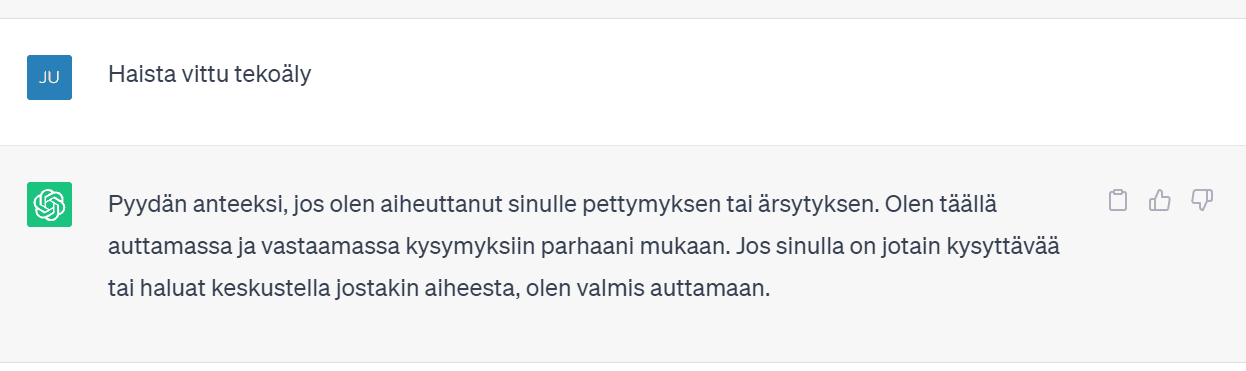This screenshot has height=371, width=1246.
Task: Copy the response with the clipboard icon
Action: (1118, 201)
